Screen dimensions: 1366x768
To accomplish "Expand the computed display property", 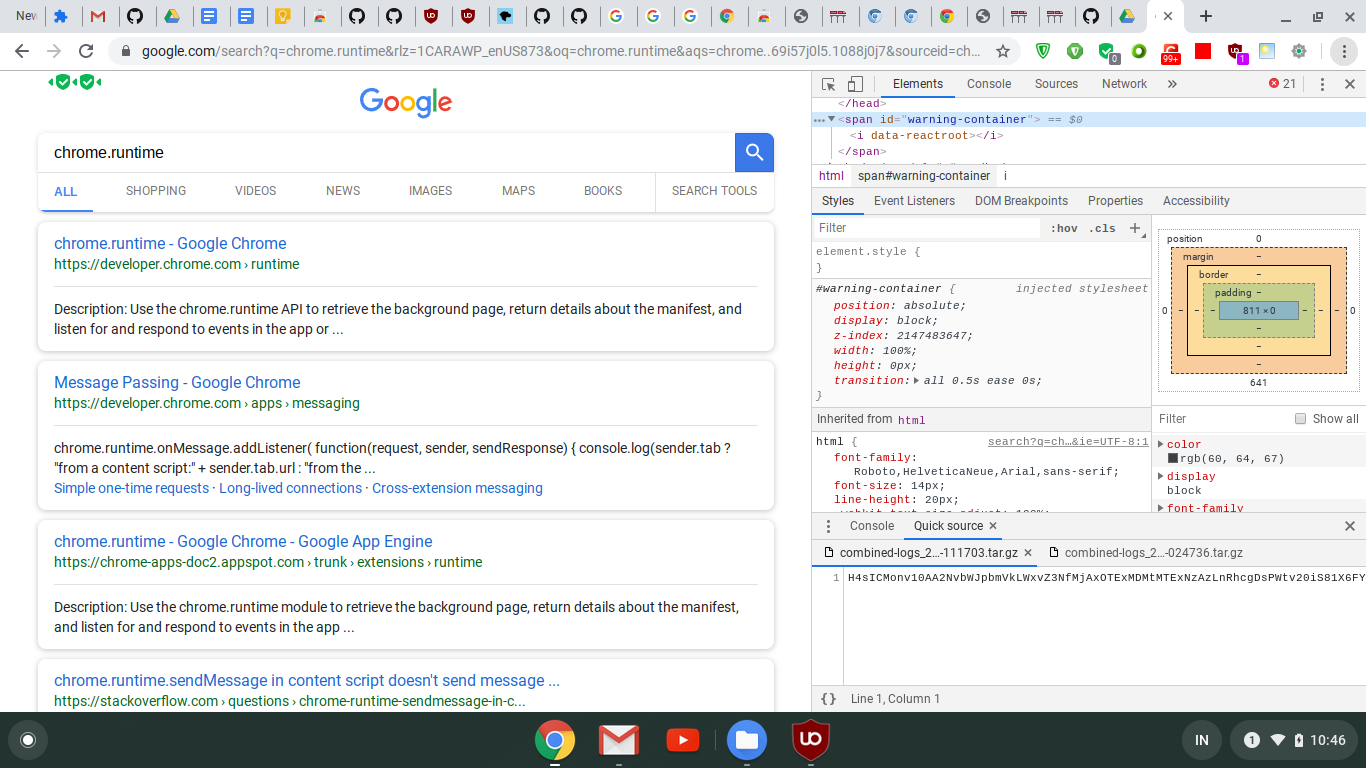I will point(1161,476).
